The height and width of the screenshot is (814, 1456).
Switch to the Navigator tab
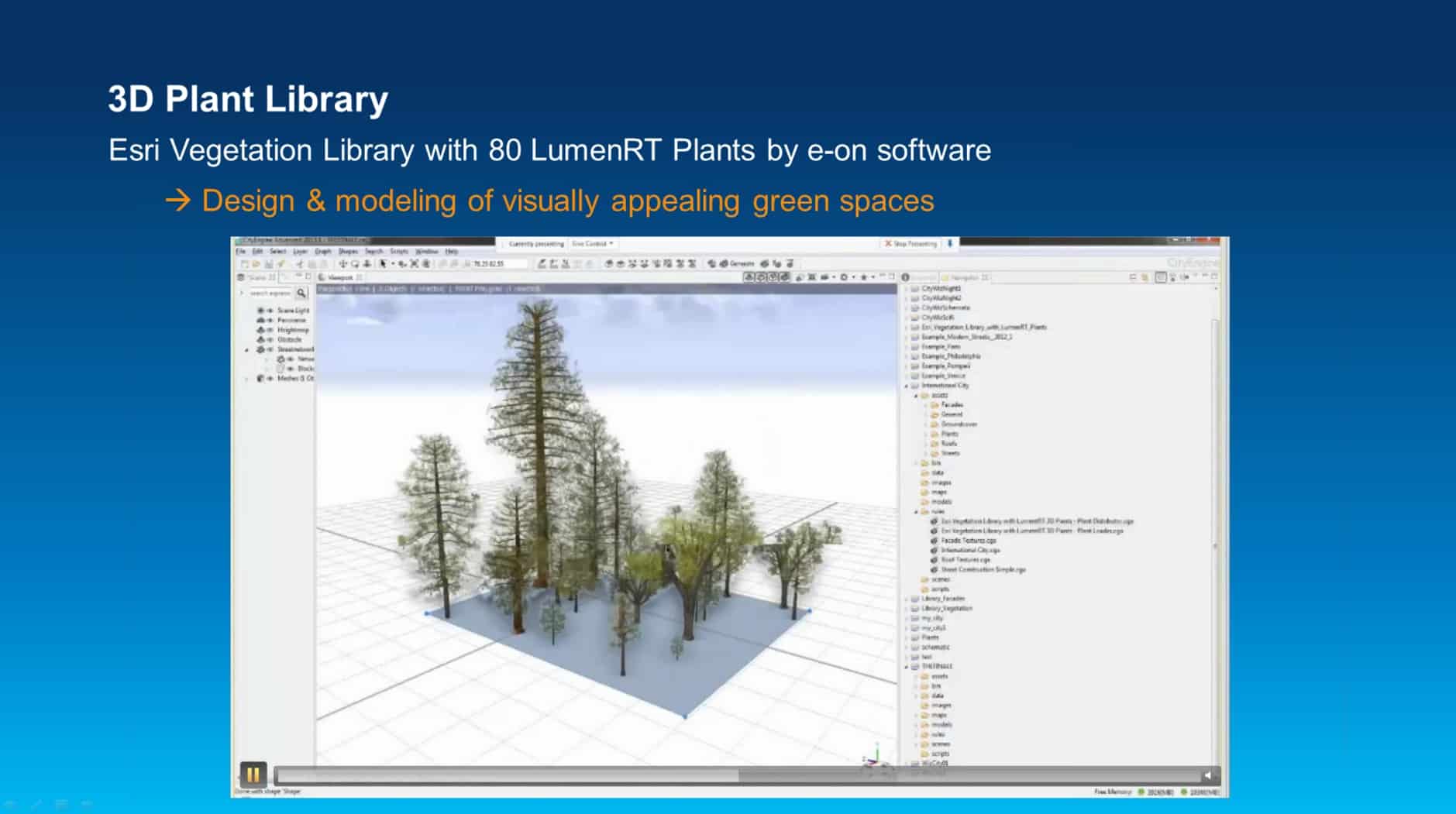965,277
